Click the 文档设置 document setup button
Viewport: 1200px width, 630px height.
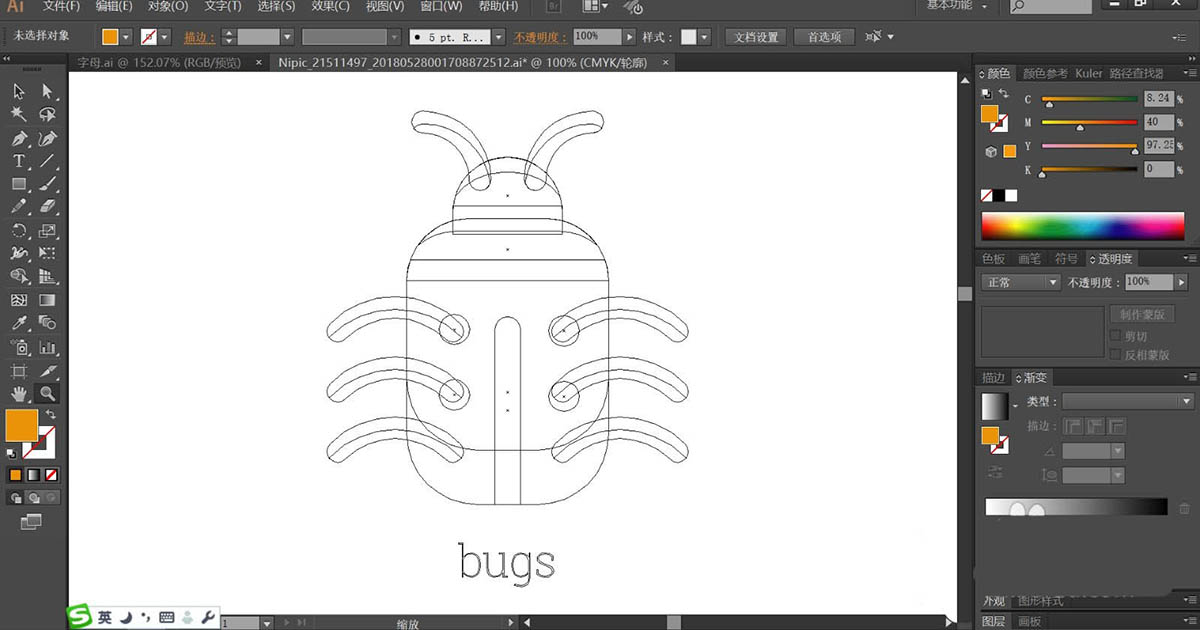coord(755,37)
